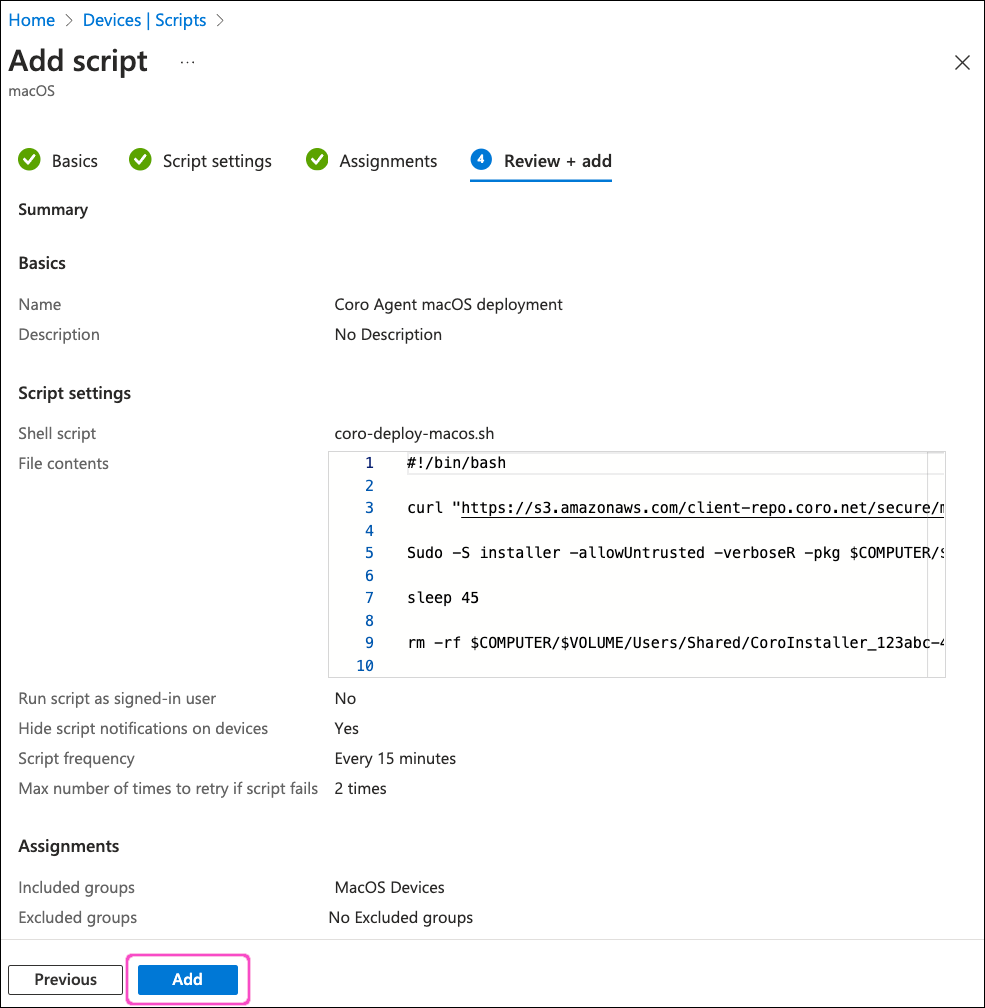
Task: Click the green checkmark beside Script settings
Action: point(141,160)
